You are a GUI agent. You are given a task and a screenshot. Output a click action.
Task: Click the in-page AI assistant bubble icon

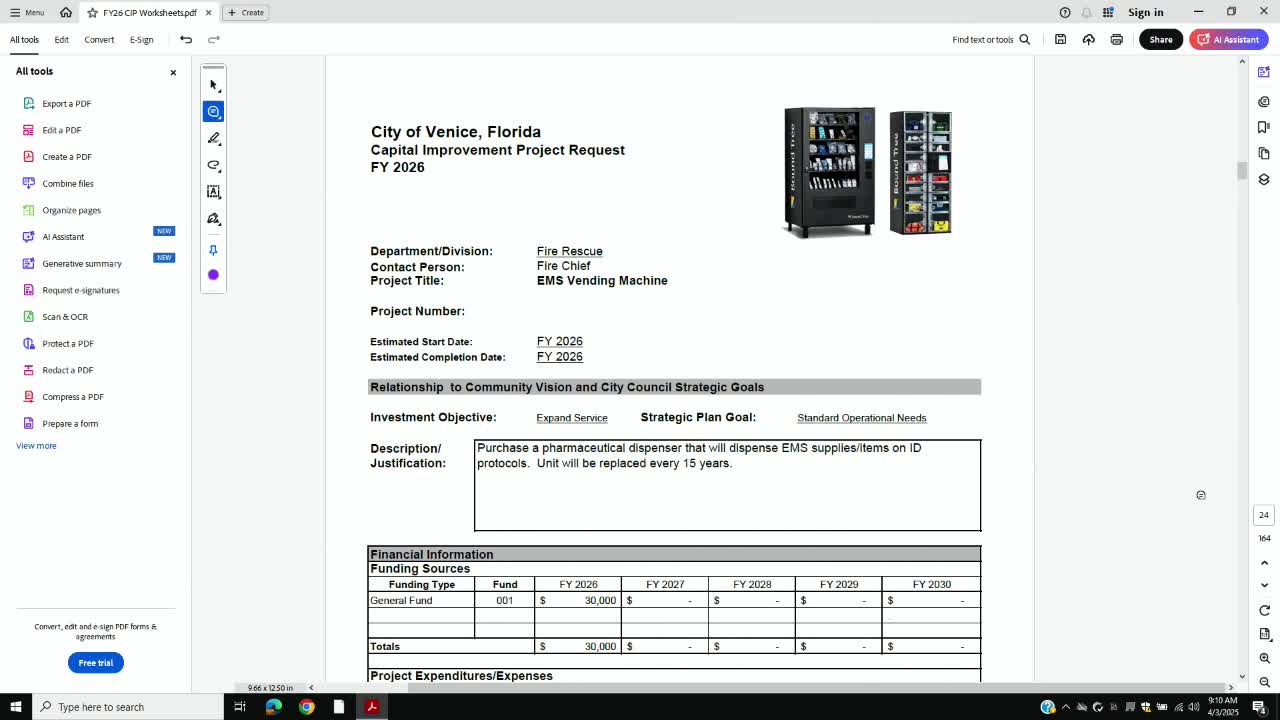(x=1201, y=495)
